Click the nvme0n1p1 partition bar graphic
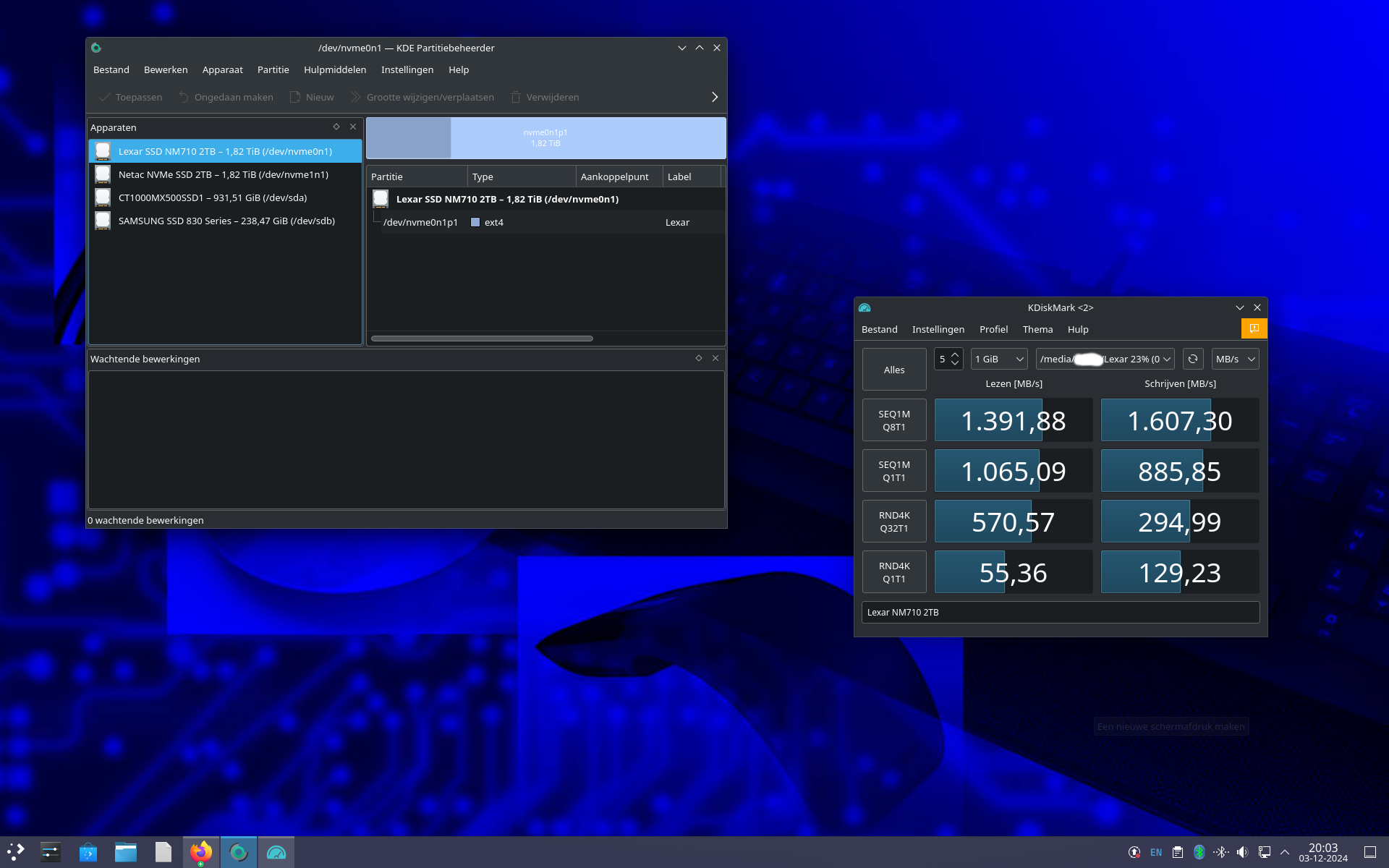 point(545,137)
